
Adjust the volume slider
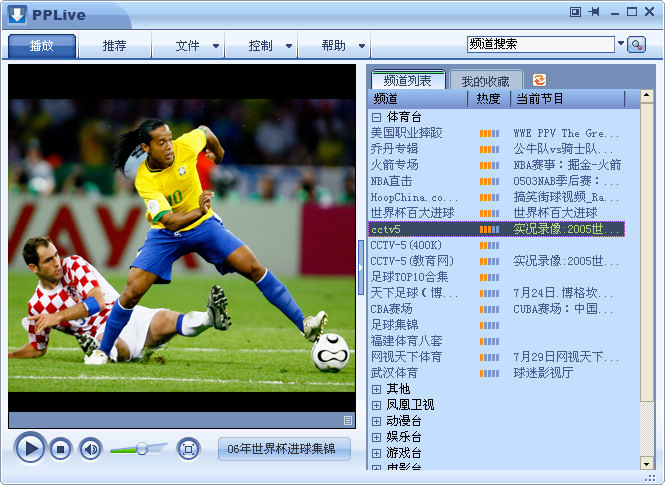138,449
